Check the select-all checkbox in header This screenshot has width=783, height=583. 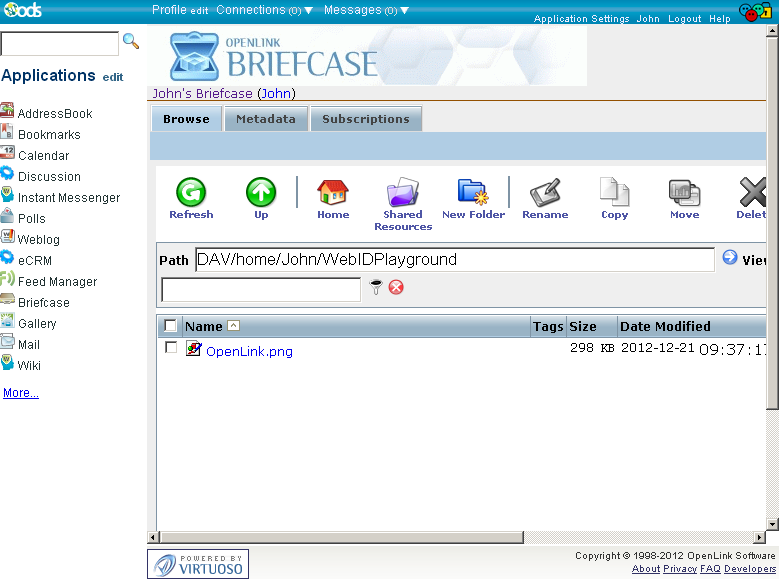pos(171,326)
